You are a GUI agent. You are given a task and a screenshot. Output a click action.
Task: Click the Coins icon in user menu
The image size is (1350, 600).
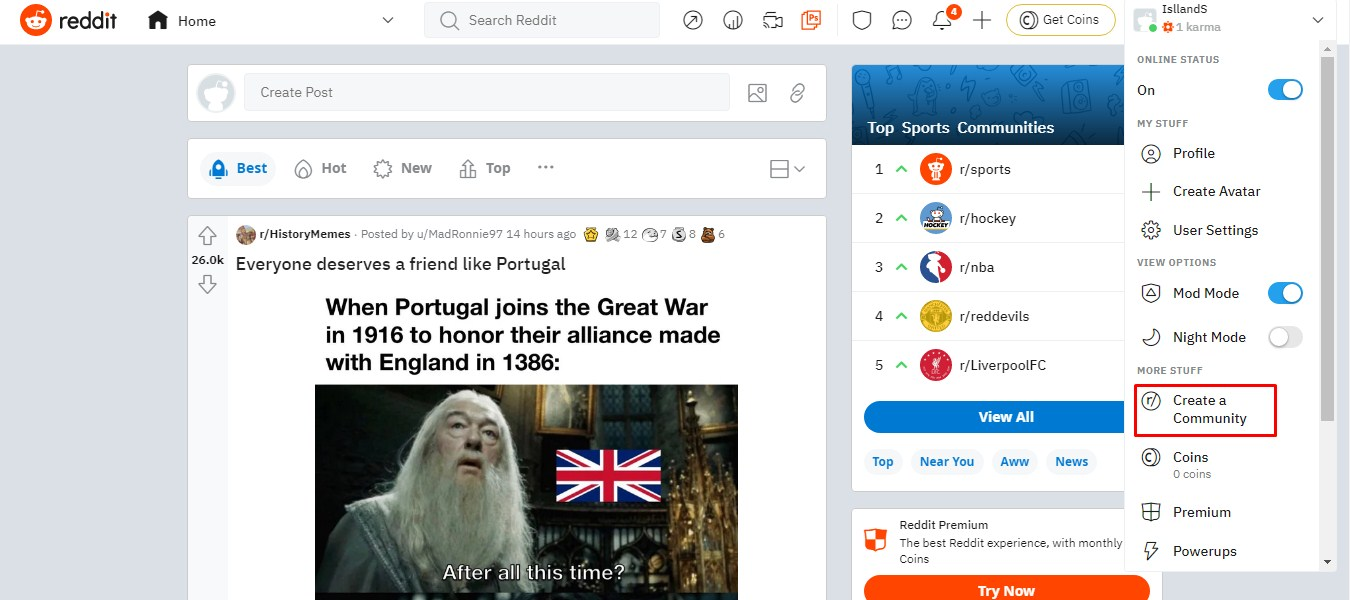(1152, 458)
